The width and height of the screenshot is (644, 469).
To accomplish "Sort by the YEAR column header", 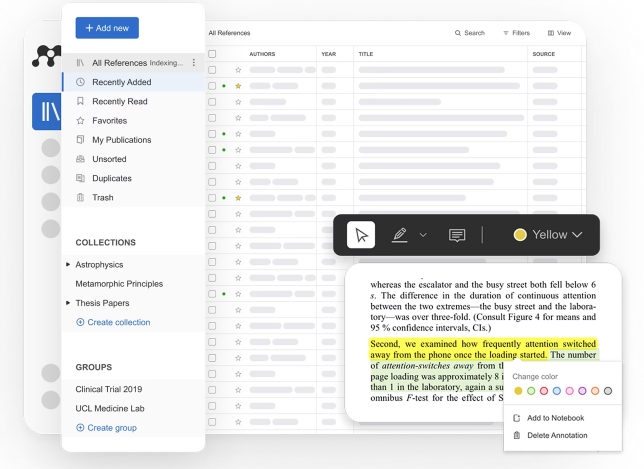I will coord(329,54).
